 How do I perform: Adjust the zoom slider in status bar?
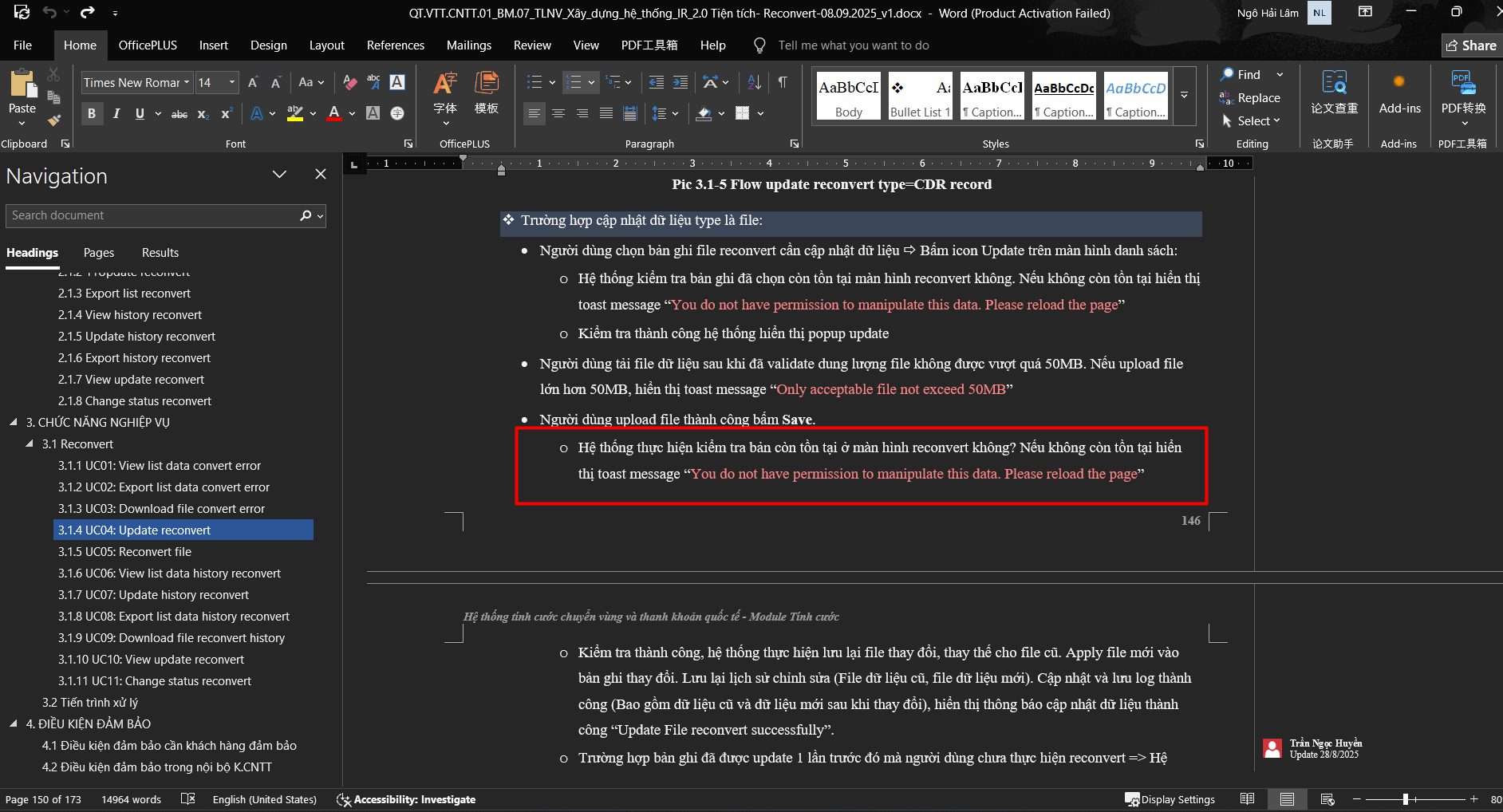pos(1406,799)
